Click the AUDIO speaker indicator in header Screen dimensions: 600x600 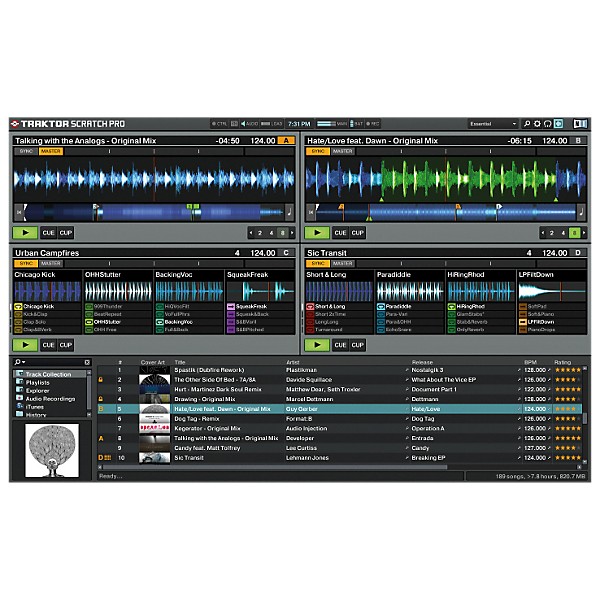click(x=249, y=124)
